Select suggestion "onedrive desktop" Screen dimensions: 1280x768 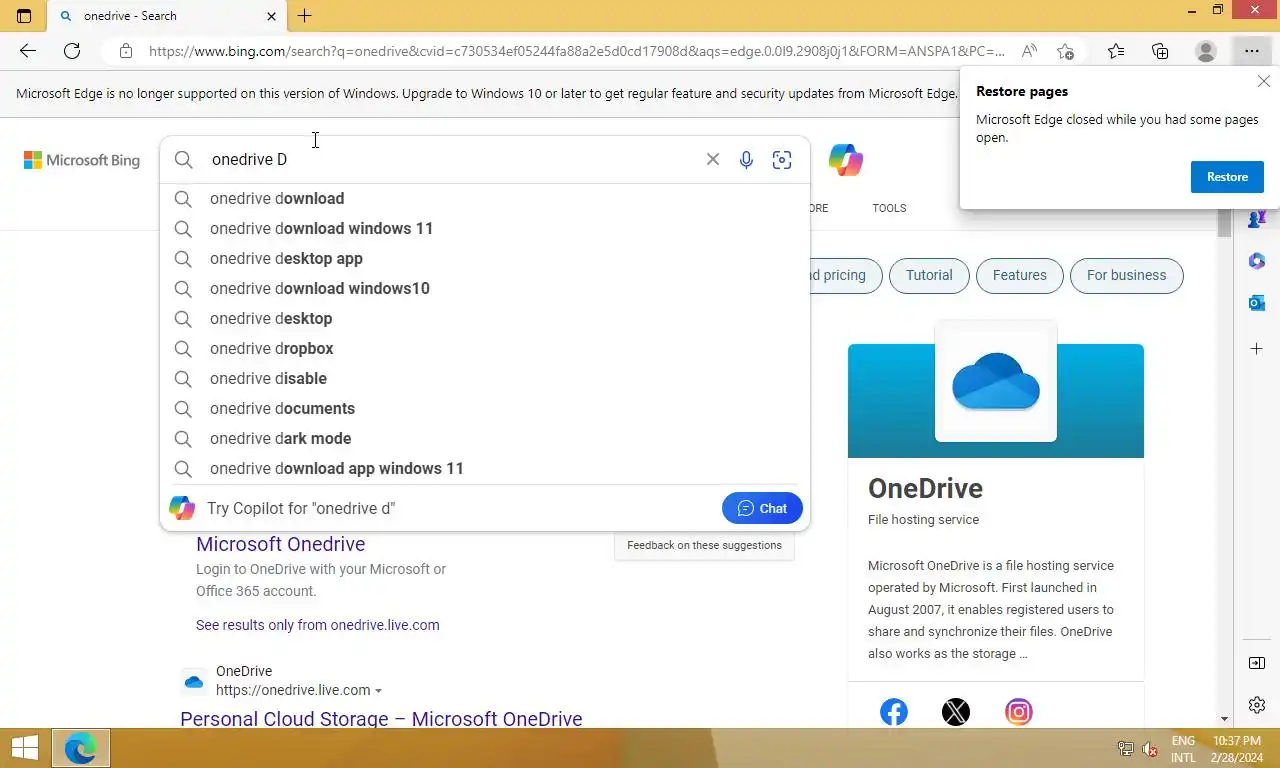(x=485, y=318)
